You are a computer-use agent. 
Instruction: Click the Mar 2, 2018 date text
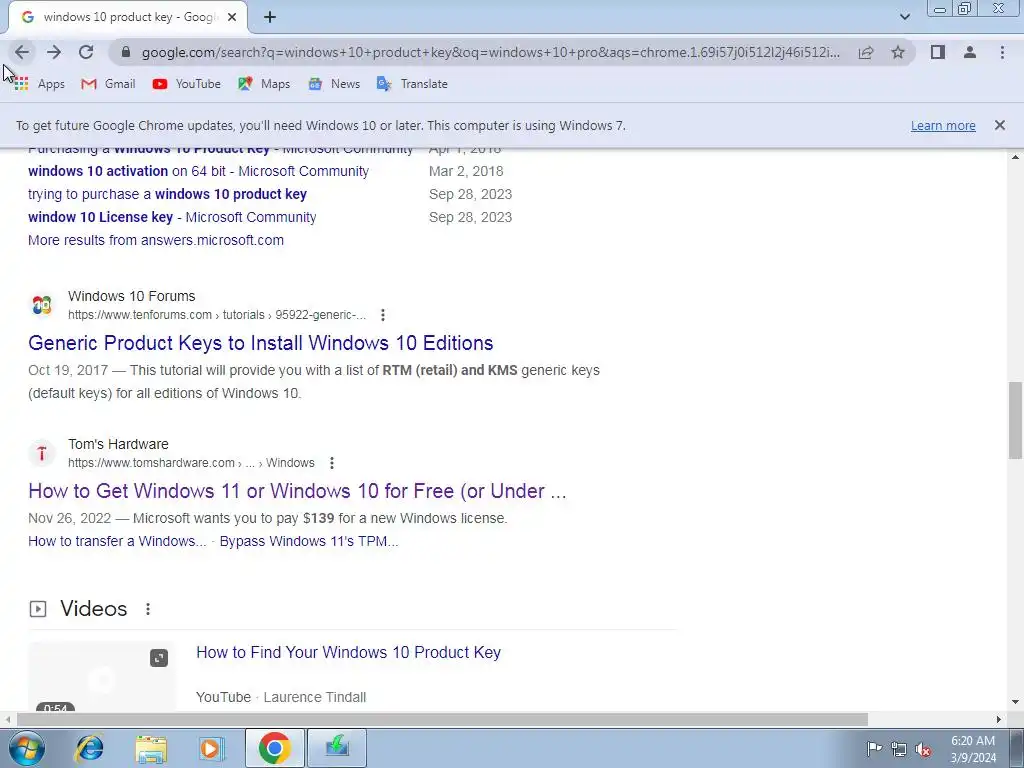tap(466, 171)
